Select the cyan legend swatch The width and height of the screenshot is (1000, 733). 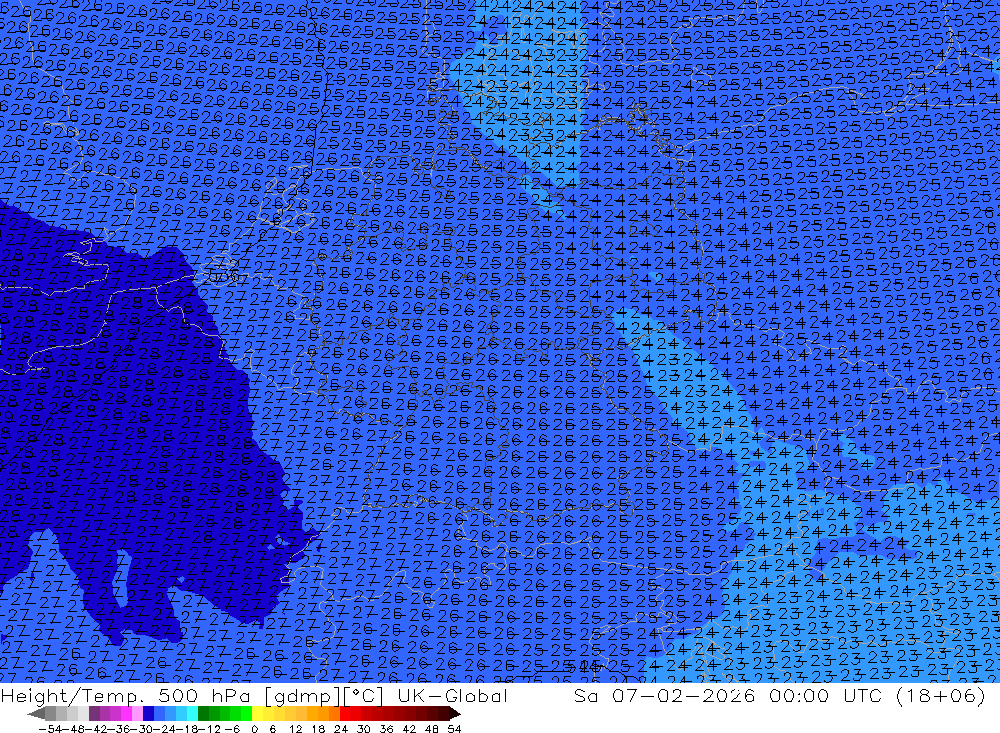point(192,713)
